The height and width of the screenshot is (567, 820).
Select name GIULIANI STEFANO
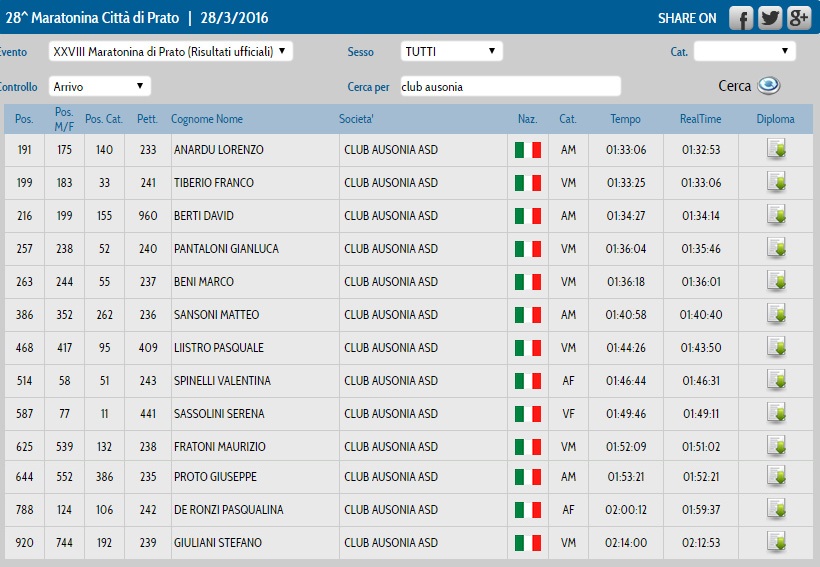(218, 542)
